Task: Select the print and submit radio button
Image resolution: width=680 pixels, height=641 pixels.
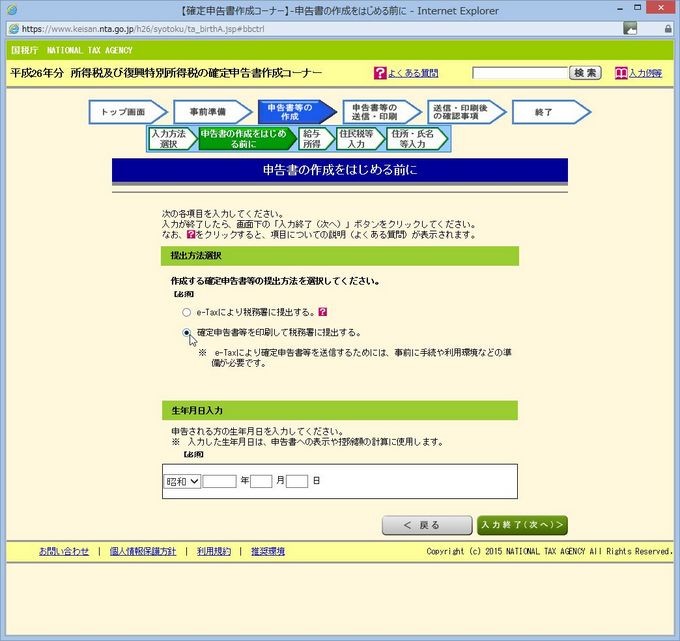Action: coord(187,332)
